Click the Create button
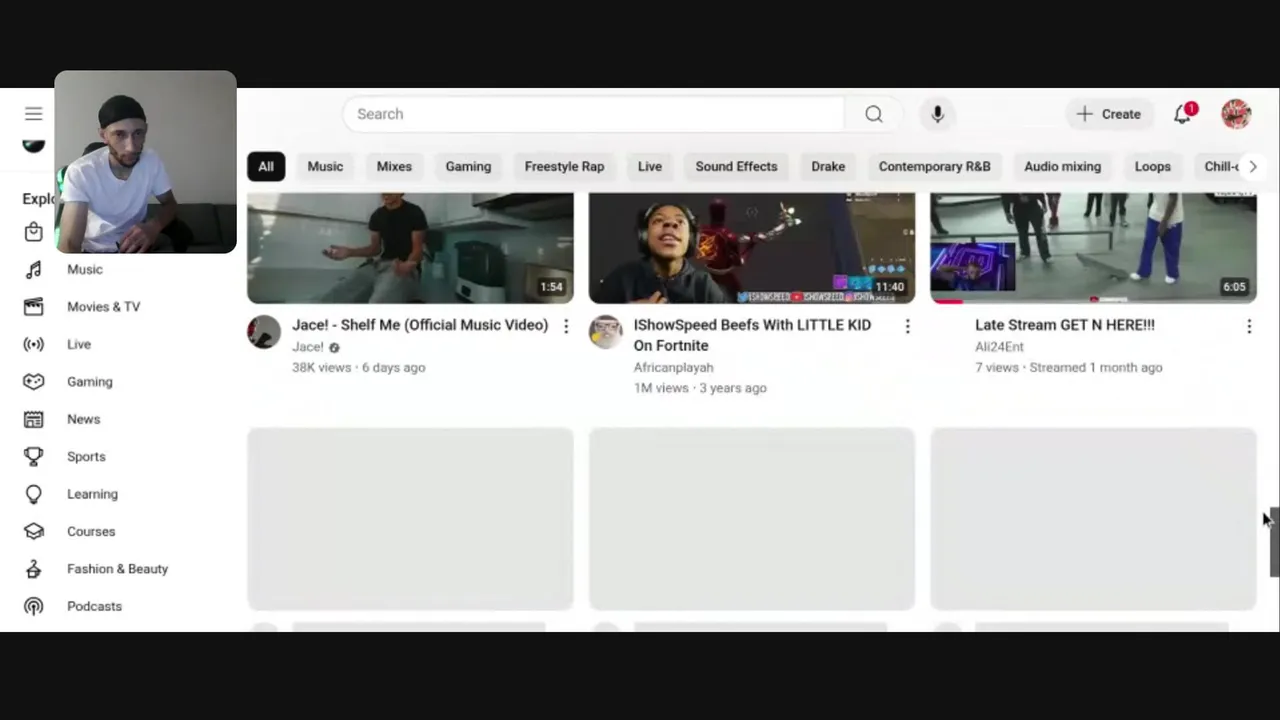This screenshot has width=1280, height=720. (x=1109, y=114)
